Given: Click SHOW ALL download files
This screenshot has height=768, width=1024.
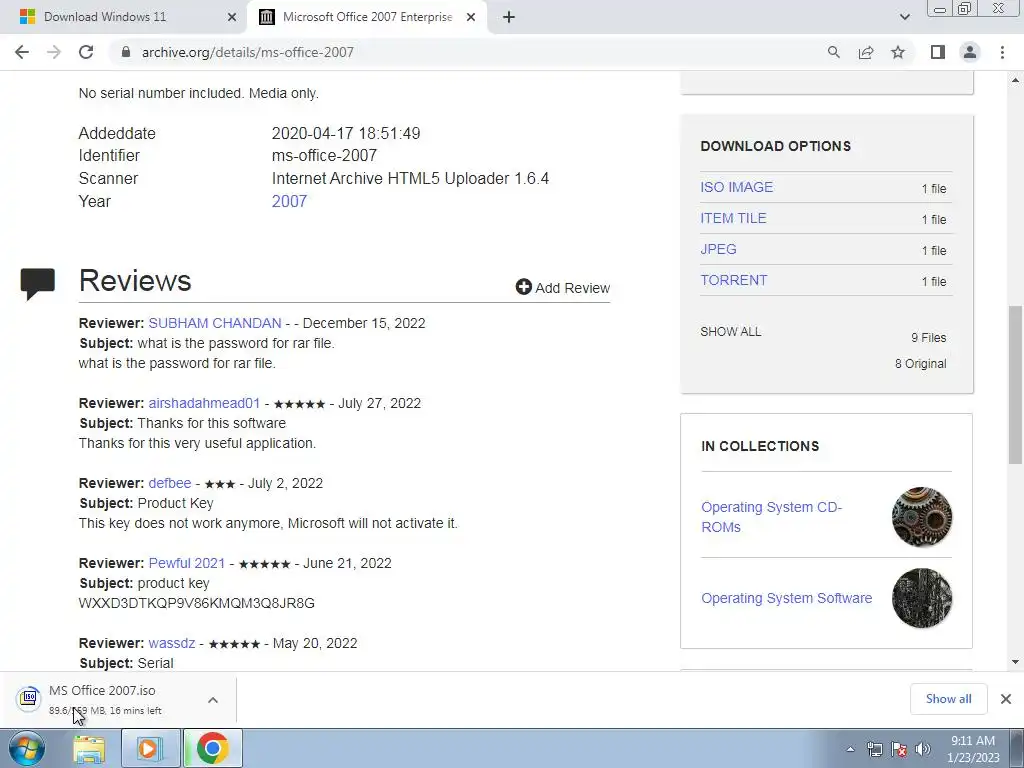Looking at the screenshot, I should point(731,332).
